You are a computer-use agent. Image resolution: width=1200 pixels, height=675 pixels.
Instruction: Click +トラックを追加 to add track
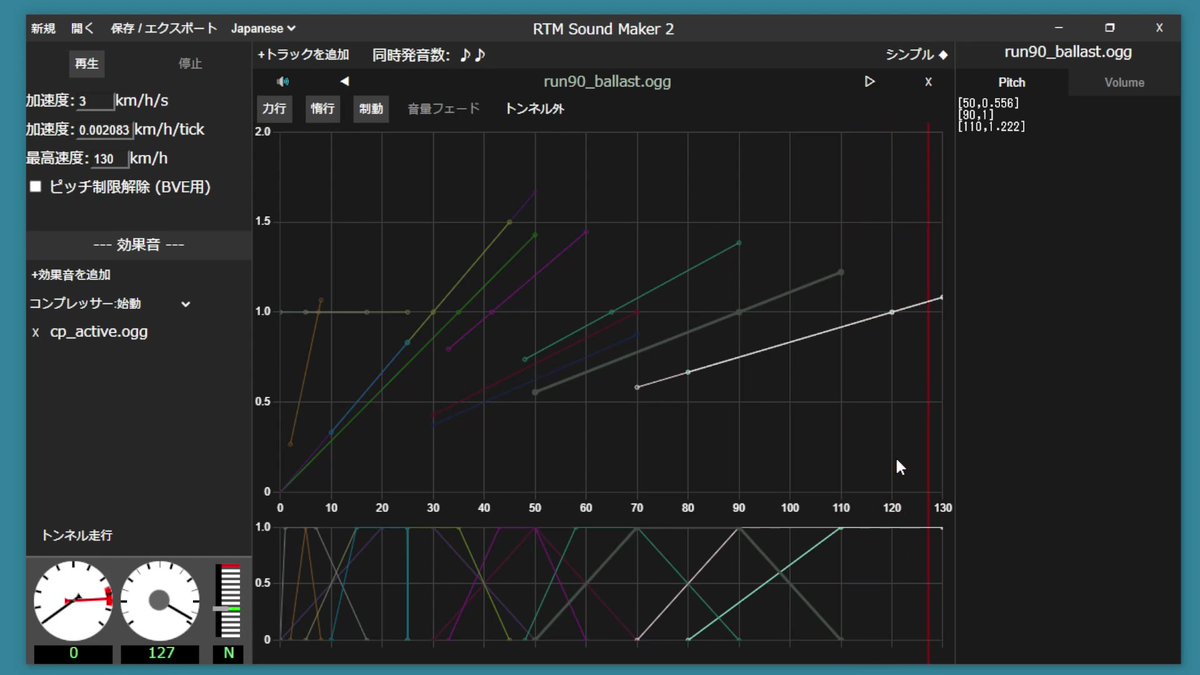click(303, 55)
